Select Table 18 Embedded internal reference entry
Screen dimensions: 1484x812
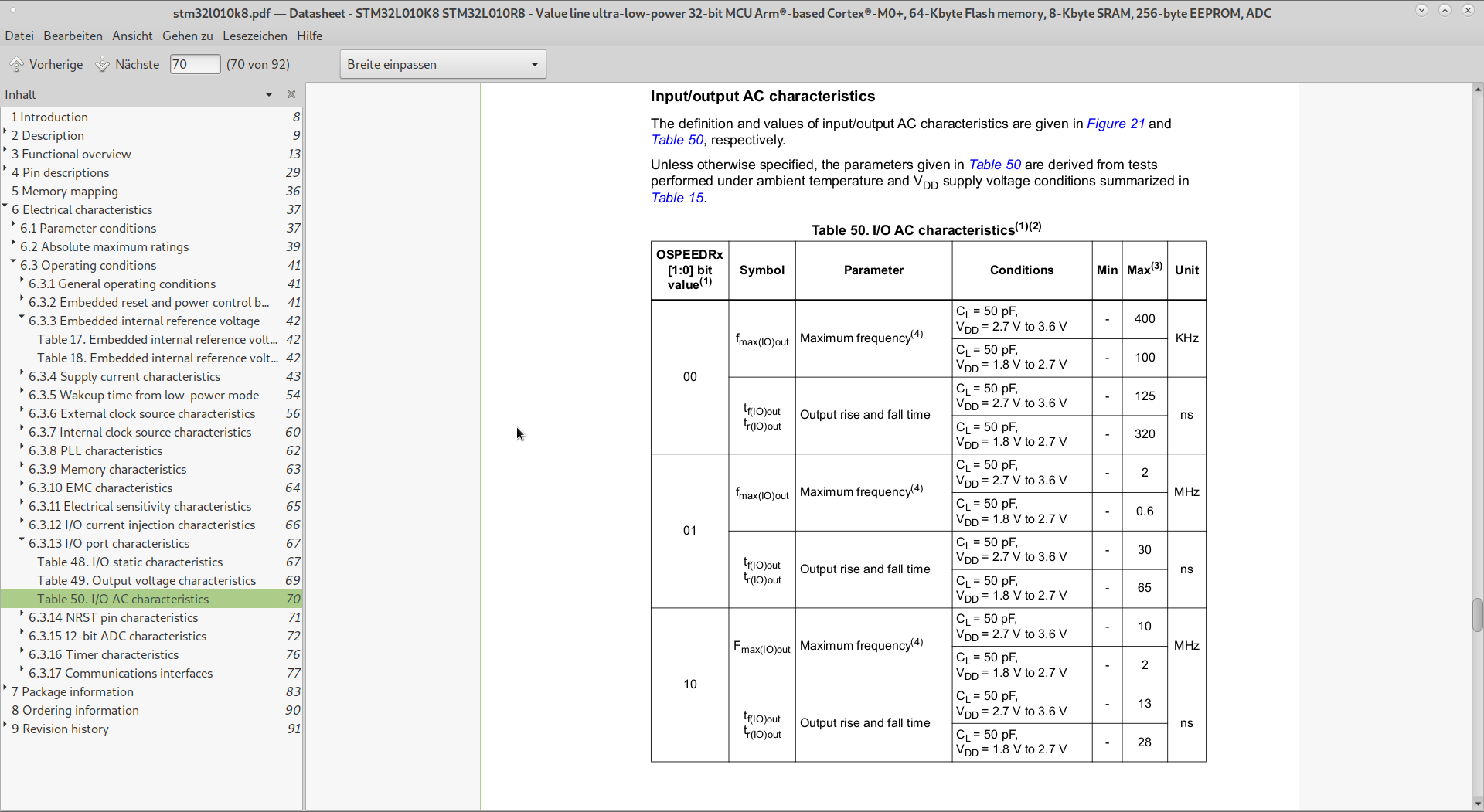[x=151, y=358]
